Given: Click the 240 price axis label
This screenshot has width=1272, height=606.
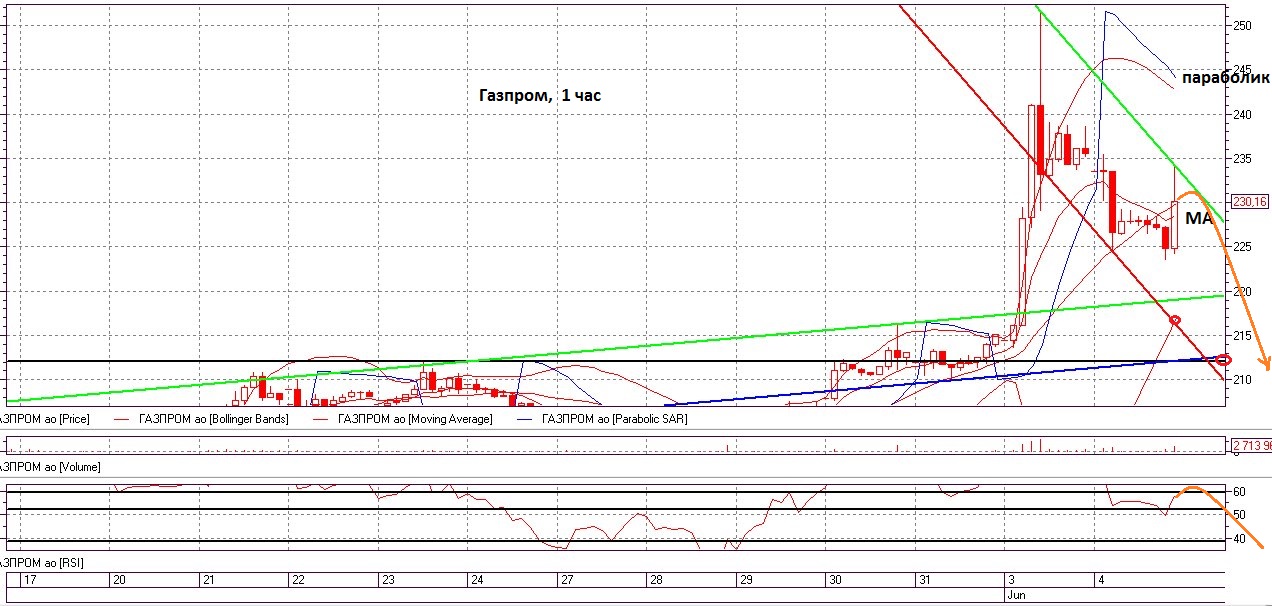Looking at the screenshot, I should tap(1242, 114).
